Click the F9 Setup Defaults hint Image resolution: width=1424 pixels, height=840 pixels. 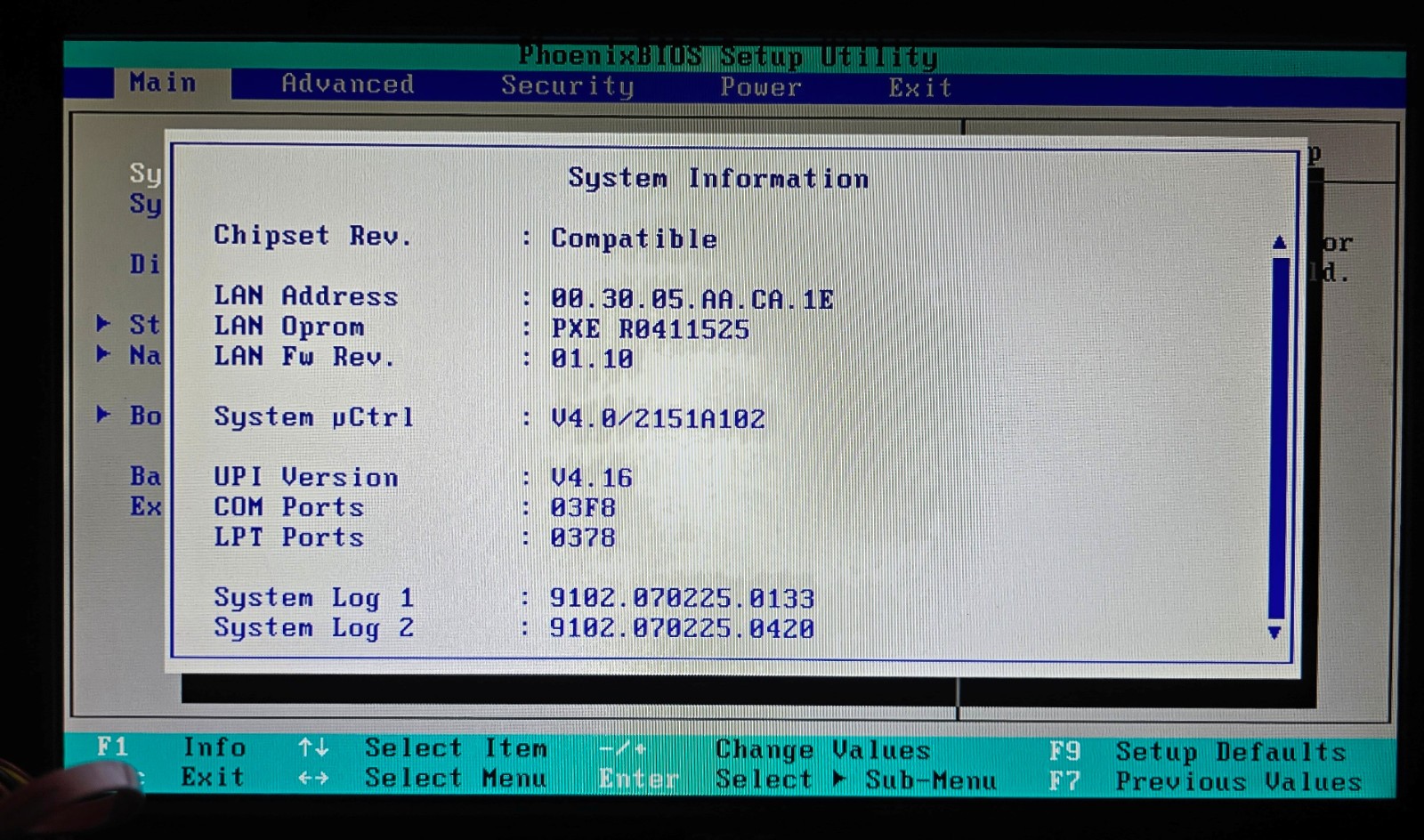(x=1197, y=752)
